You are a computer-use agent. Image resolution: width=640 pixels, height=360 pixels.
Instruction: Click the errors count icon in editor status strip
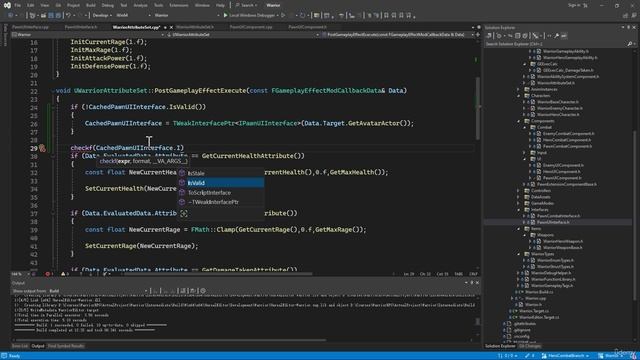click(48, 274)
